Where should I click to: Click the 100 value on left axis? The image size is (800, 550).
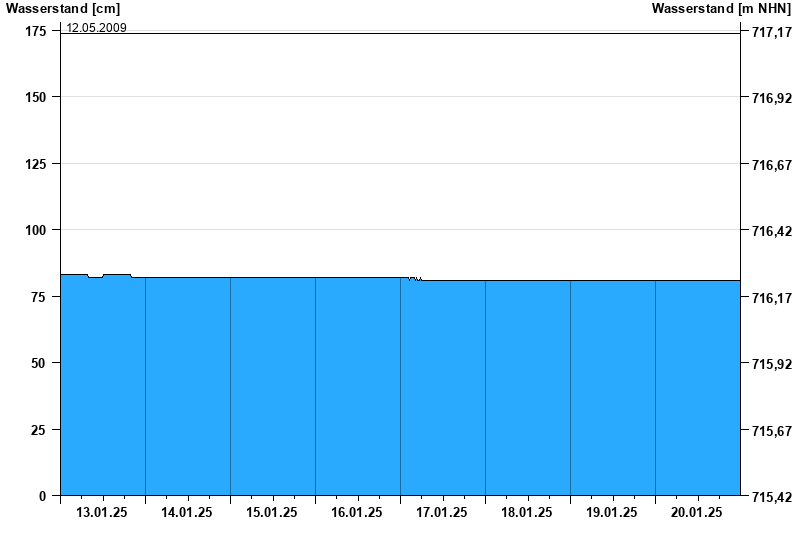click(35, 230)
